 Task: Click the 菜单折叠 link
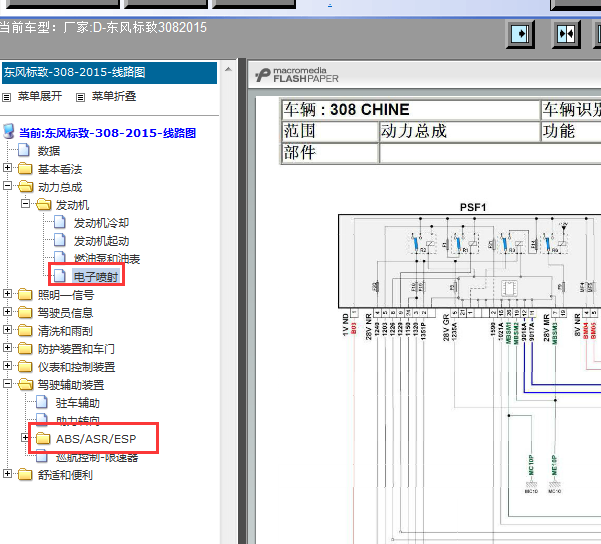pos(114,96)
